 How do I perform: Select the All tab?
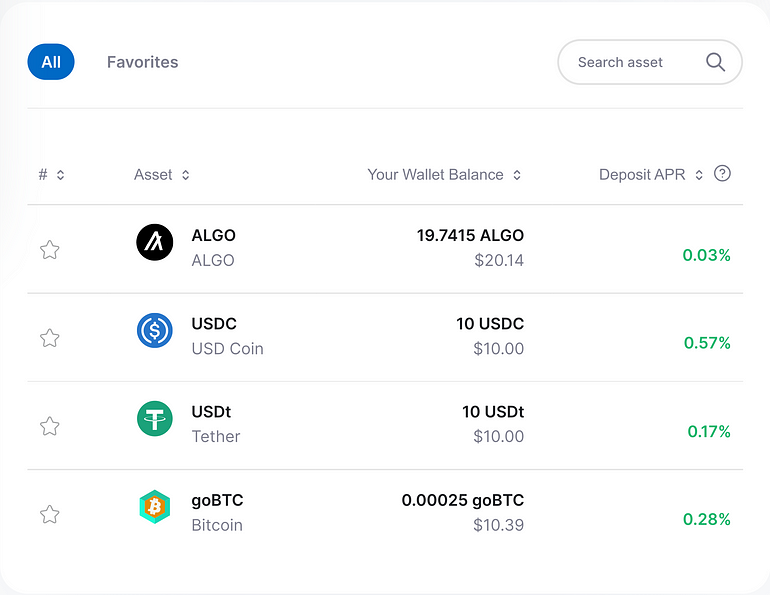51,62
